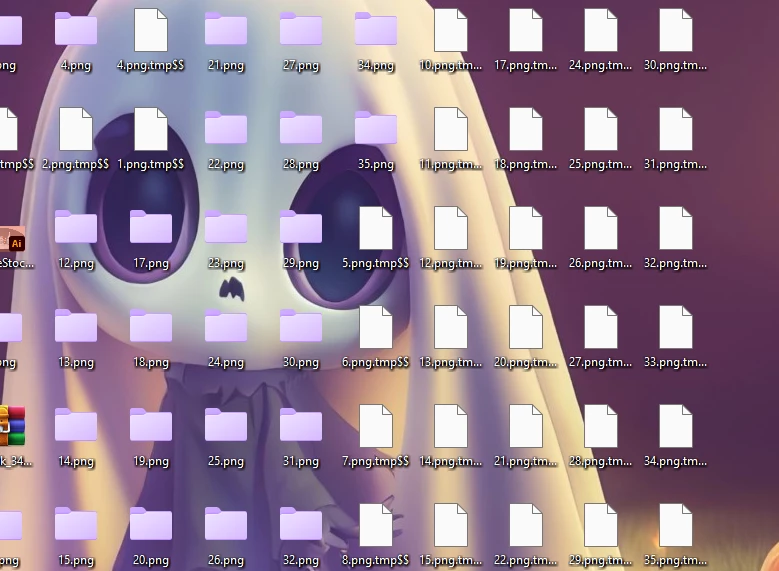Screen dimensions: 779x571
Task: Select the 29.png folder
Action: coord(301,227)
